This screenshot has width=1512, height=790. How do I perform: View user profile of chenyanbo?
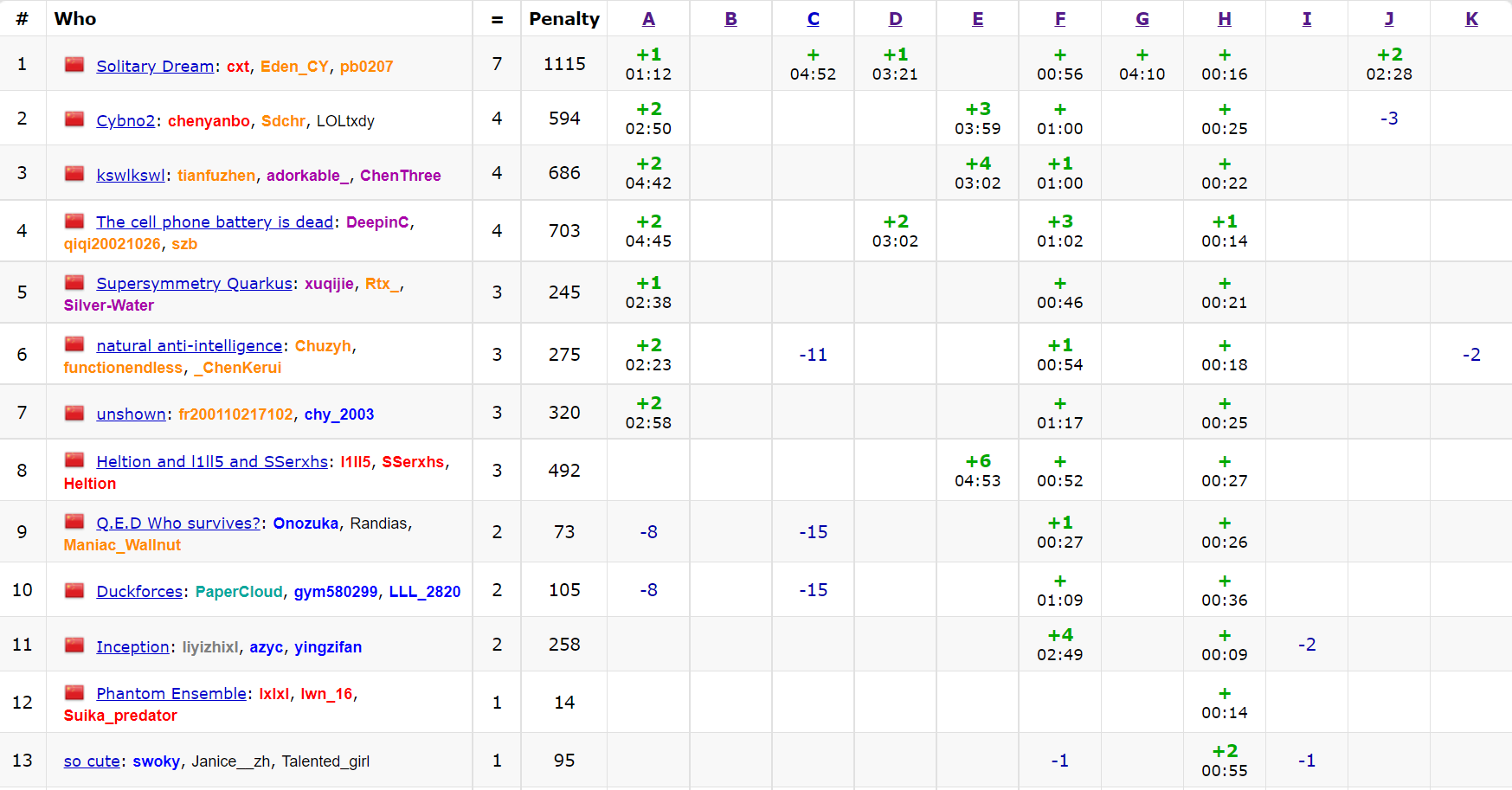pos(209,121)
